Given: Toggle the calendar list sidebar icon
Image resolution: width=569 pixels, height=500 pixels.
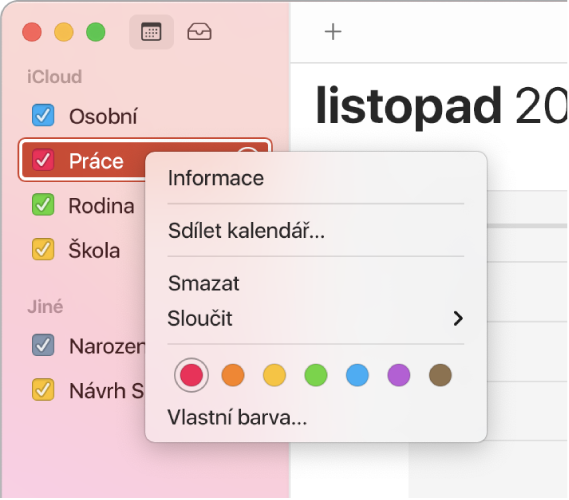Looking at the screenshot, I should [151, 32].
